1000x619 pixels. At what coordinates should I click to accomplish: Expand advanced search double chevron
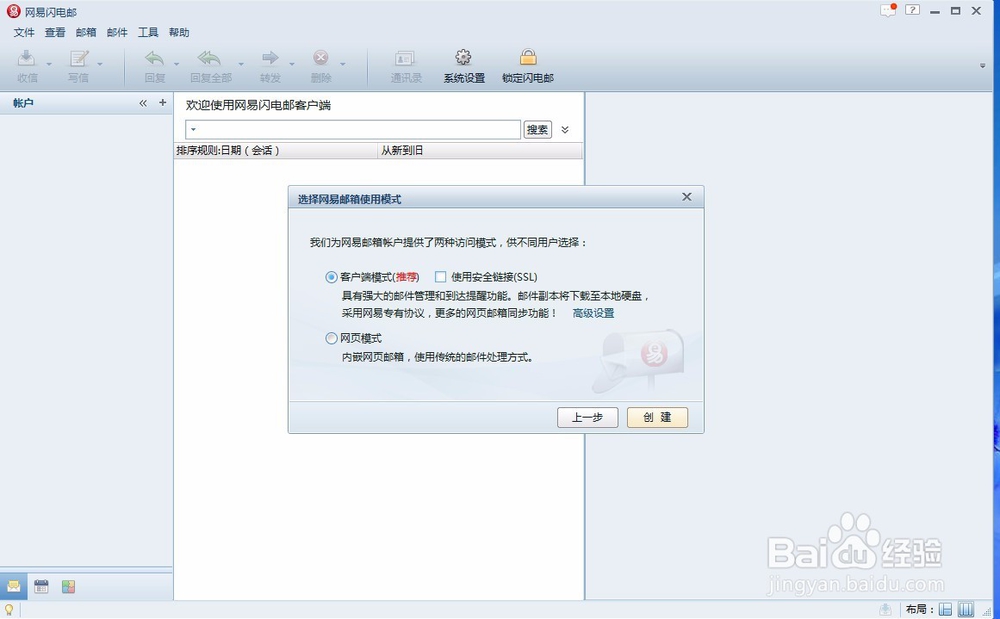[x=565, y=129]
